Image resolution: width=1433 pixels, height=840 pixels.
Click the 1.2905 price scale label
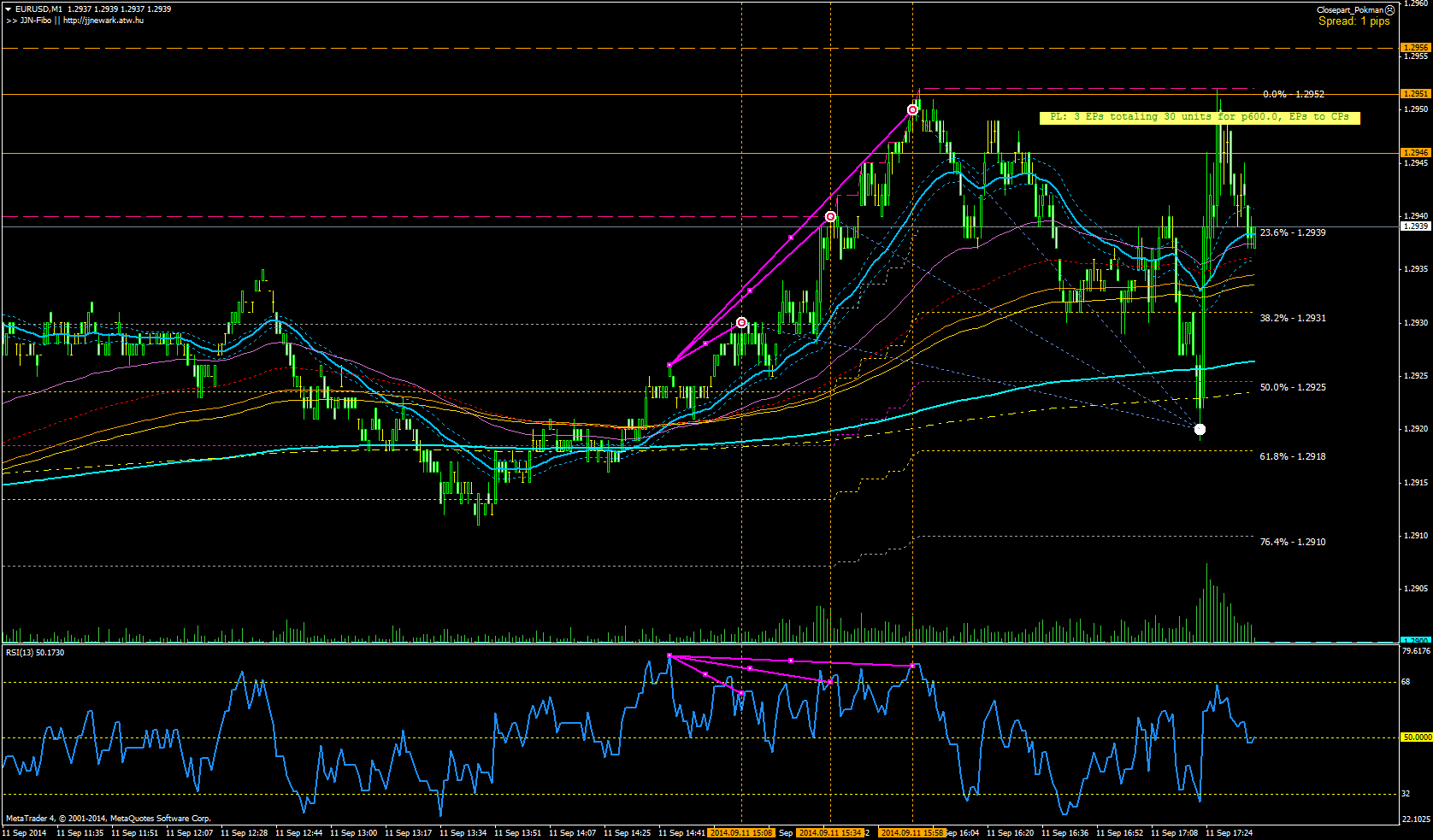point(1416,589)
